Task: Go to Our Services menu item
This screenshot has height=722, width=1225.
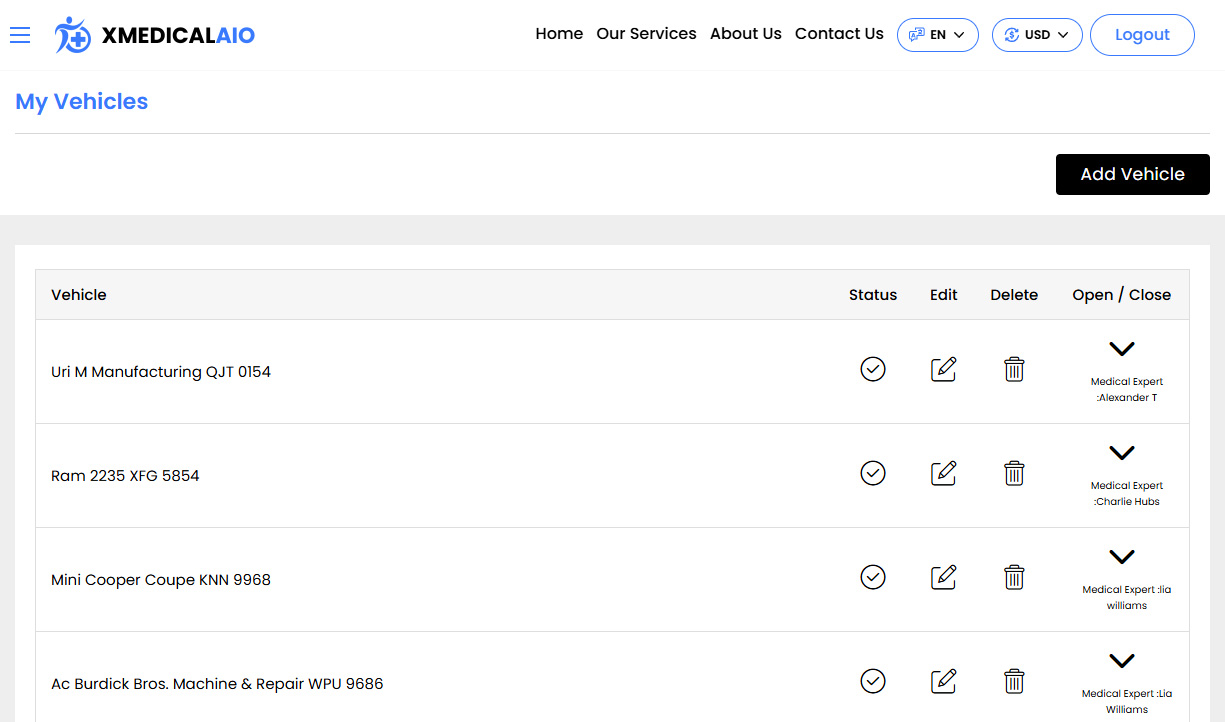Action: (646, 34)
